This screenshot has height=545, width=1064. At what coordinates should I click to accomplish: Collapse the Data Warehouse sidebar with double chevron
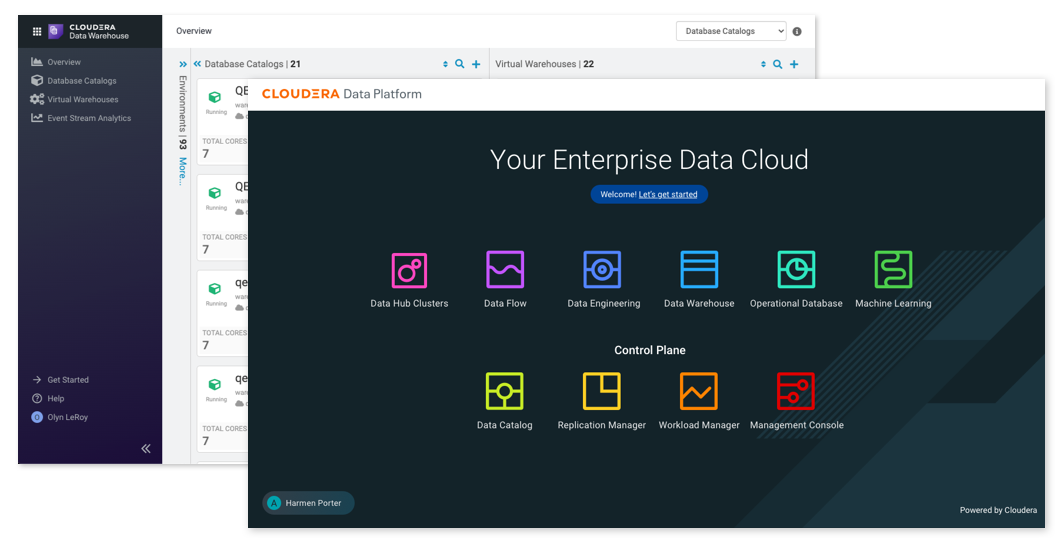pos(146,448)
